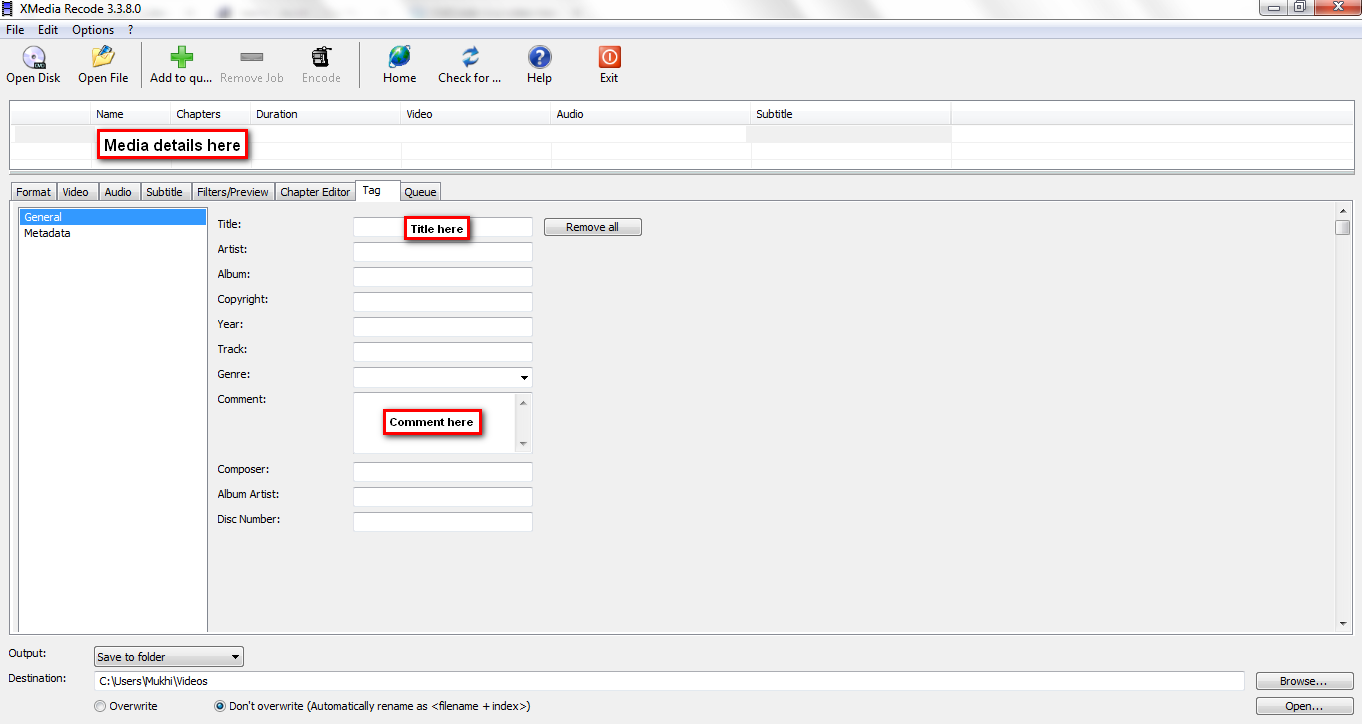
Task: Click the Composer input field
Action: tap(442, 472)
